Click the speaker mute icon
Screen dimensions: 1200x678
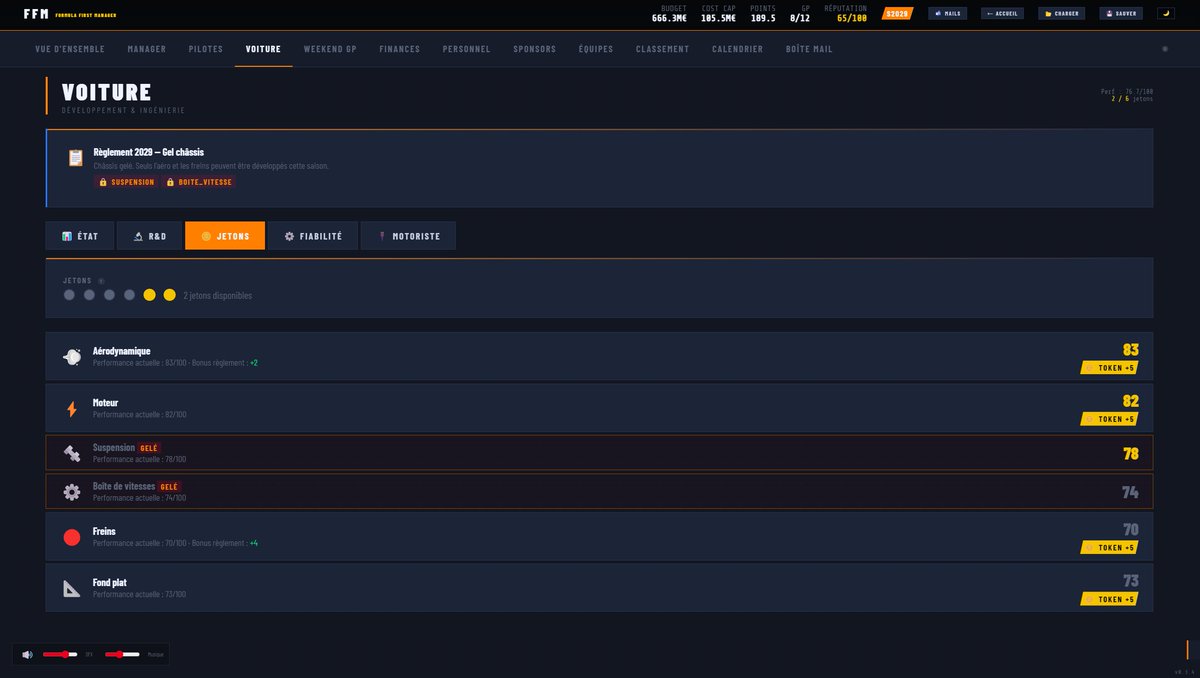(27, 654)
